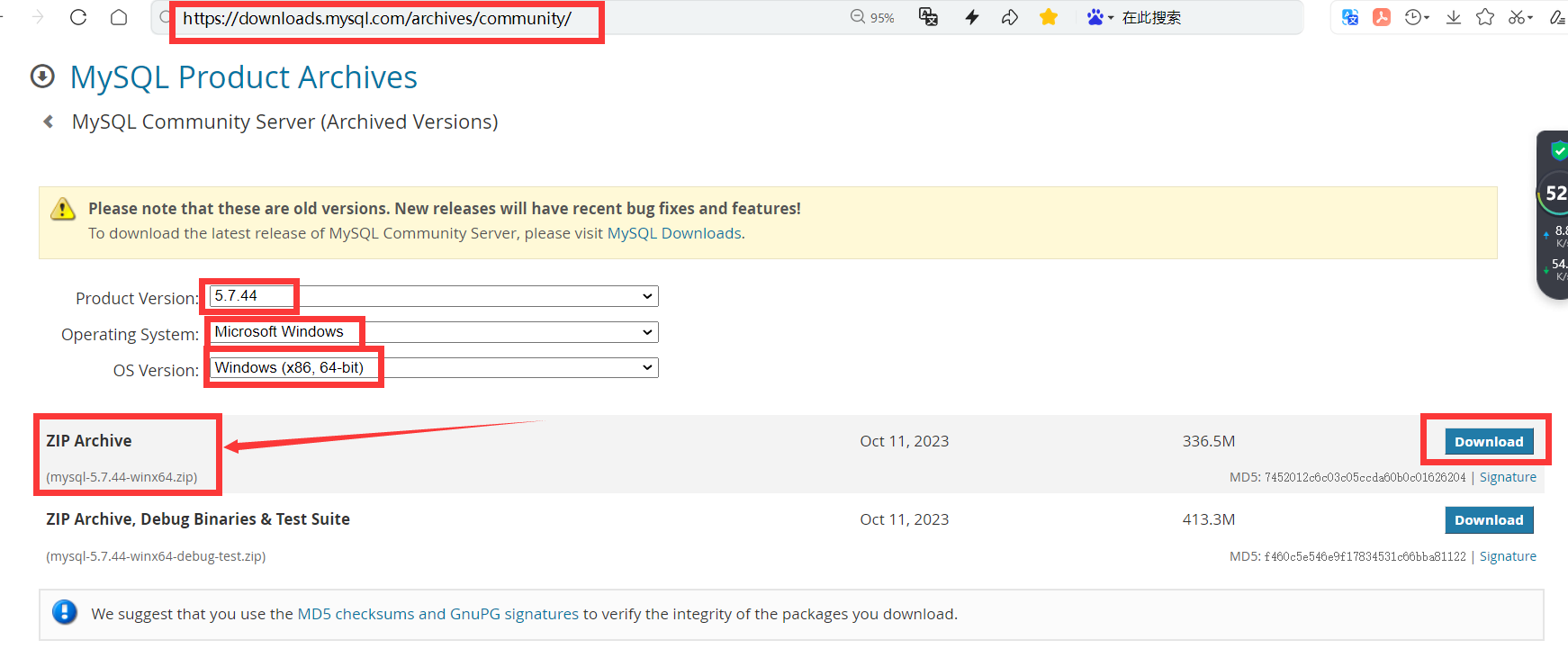The image size is (1568, 658).
Task: Open the favorites star outline icon
Action: click(1485, 17)
